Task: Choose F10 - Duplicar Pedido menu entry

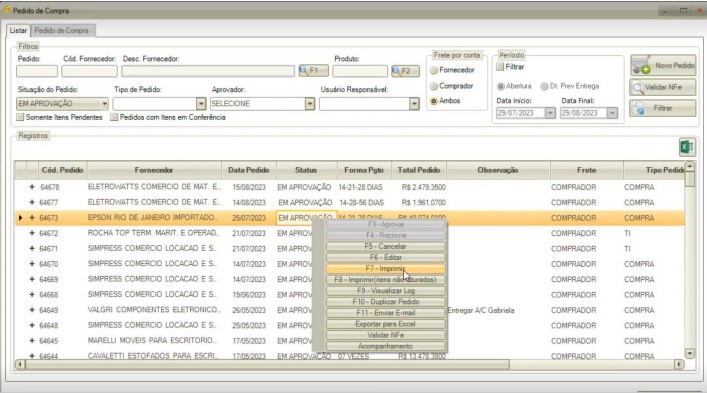Action: click(x=386, y=302)
